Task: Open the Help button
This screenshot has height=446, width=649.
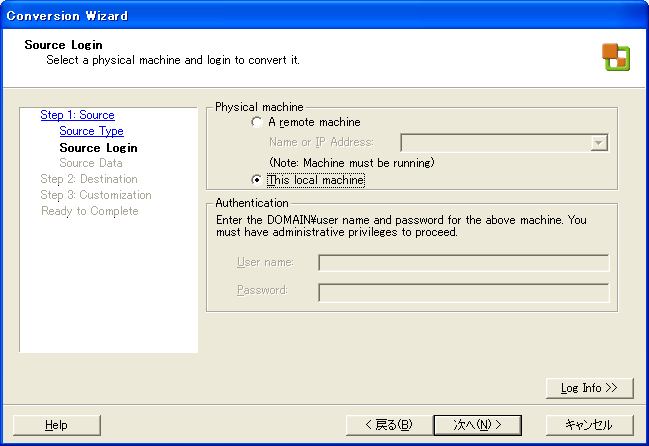Action: coord(57,425)
